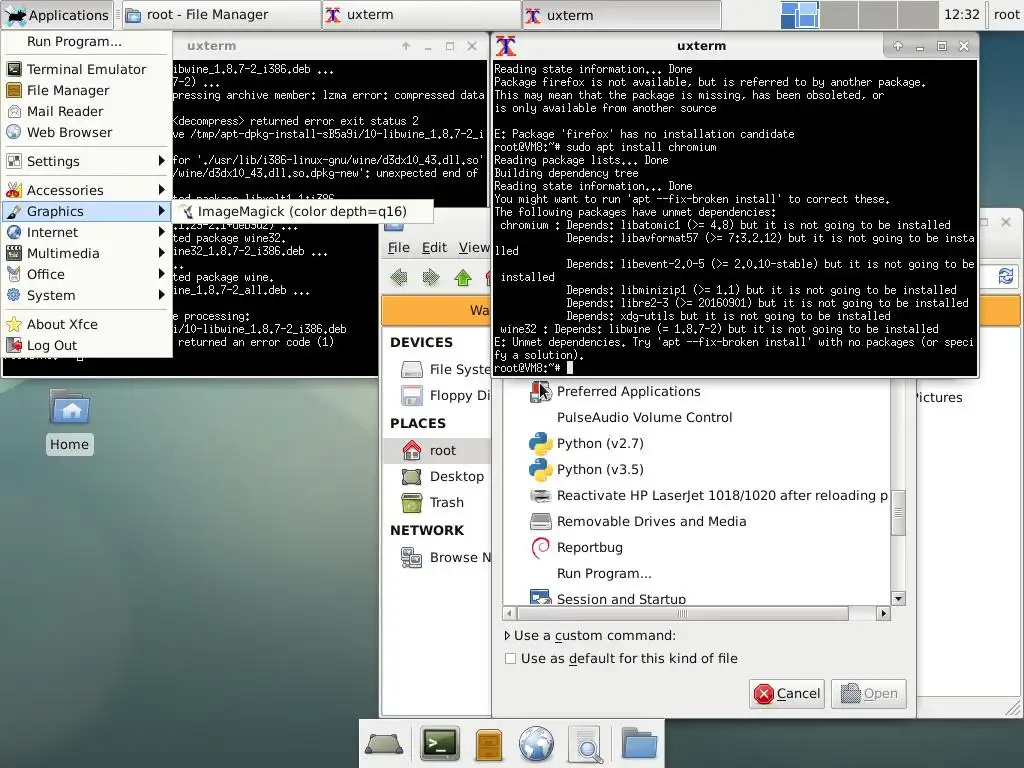Click the Cancel button
This screenshot has height=768, width=1024.
(787, 694)
